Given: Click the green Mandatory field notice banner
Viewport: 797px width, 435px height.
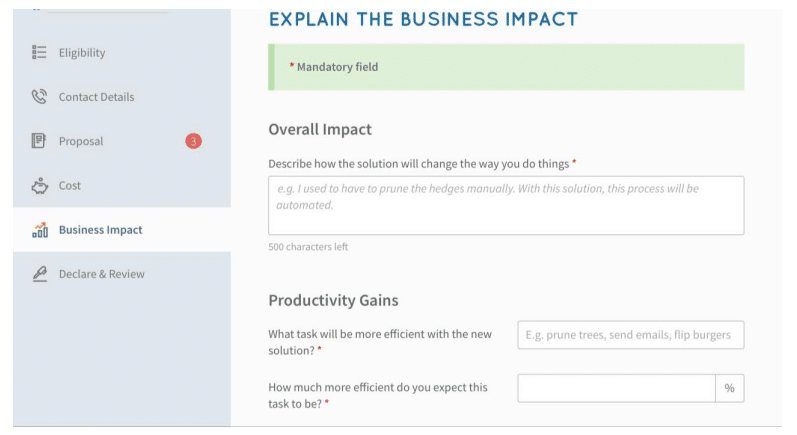Looking at the screenshot, I should [506, 67].
